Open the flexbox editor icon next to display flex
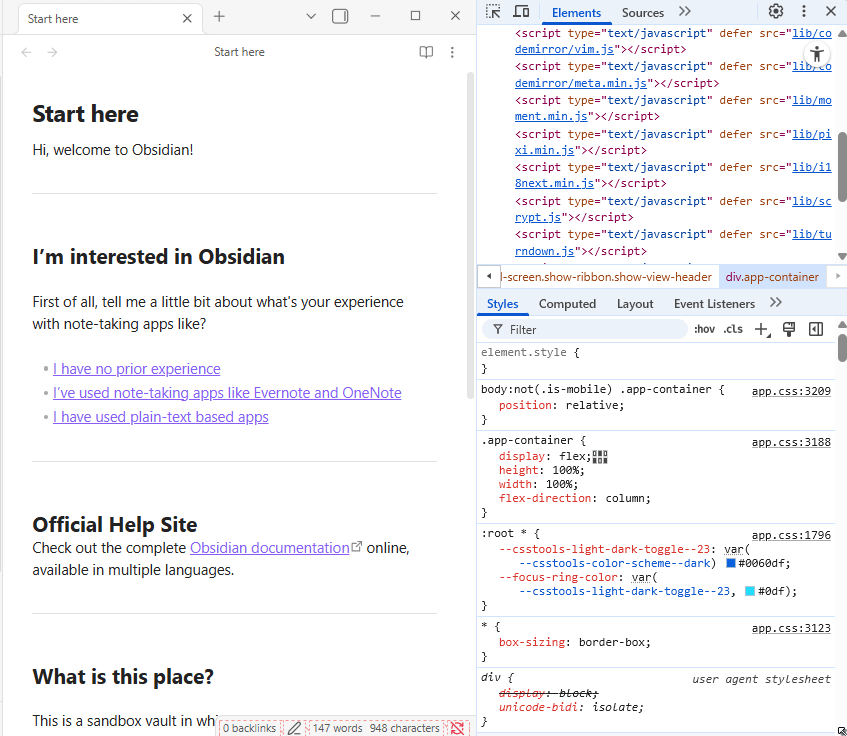The width and height of the screenshot is (847, 736). (600, 457)
